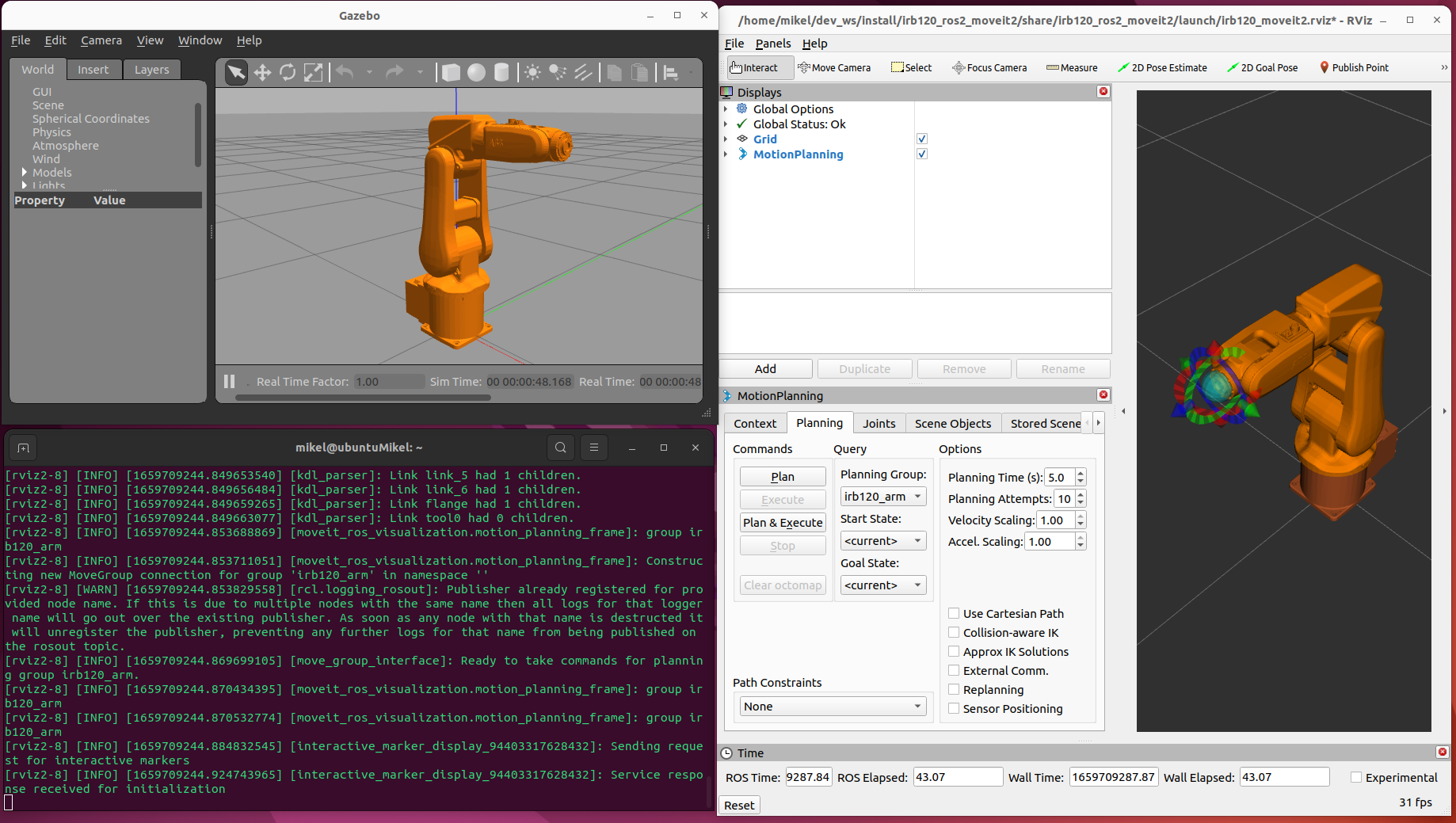
Task: Expand the MotionPlanning display tree item
Action: [726, 154]
